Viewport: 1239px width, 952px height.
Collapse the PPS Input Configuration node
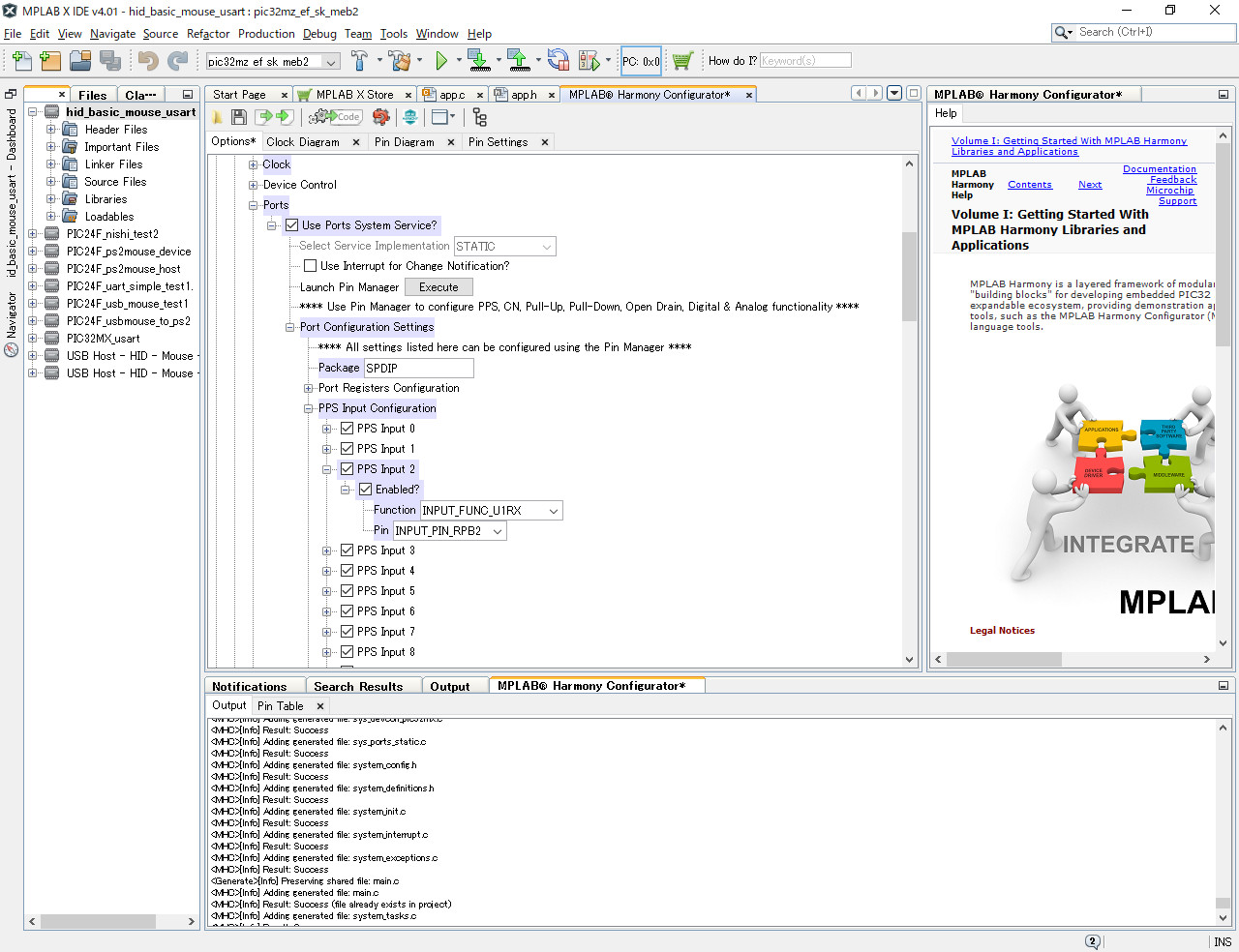(309, 408)
